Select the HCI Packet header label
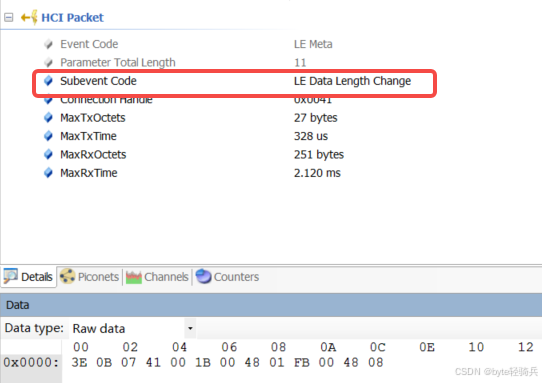The image size is (542, 383). [x=72, y=17]
